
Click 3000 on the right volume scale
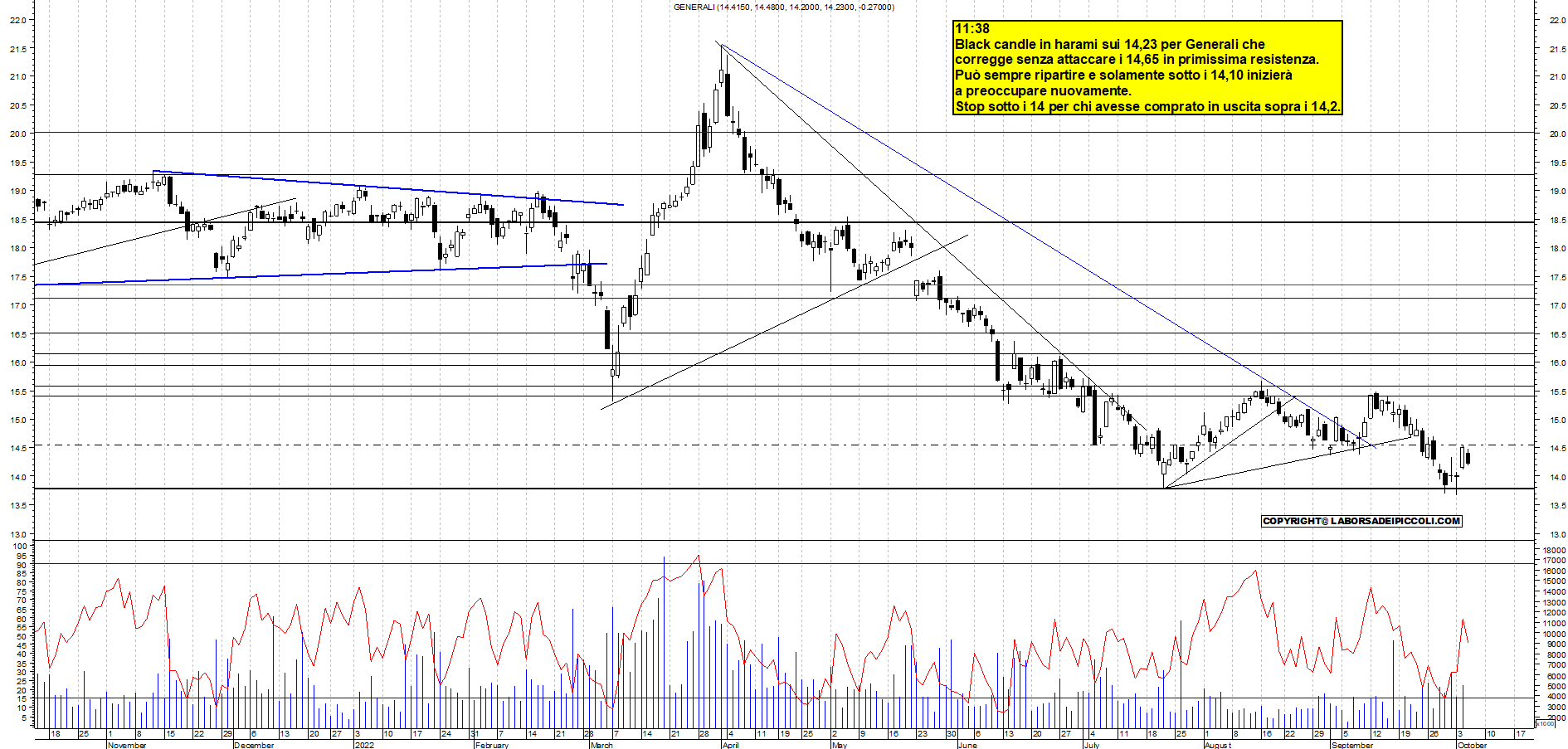(x=1556, y=708)
